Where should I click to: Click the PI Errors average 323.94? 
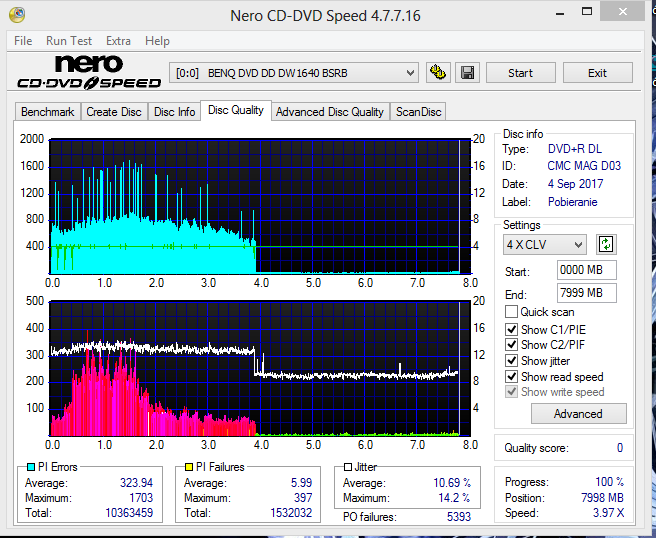tap(136, 483)
